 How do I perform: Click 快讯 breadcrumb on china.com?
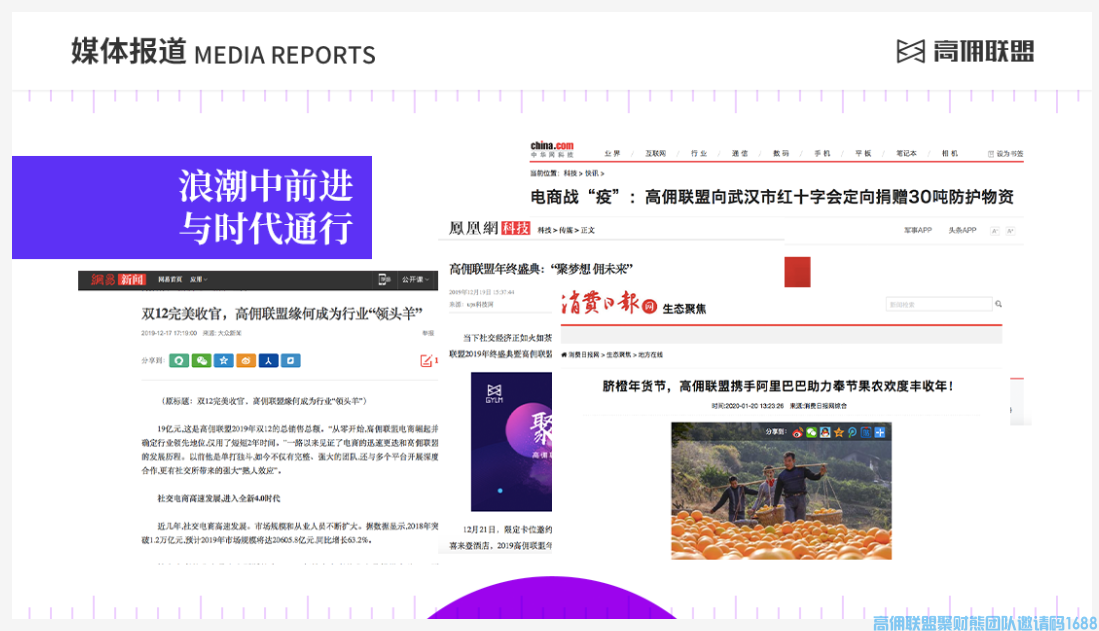click(592, 173)
